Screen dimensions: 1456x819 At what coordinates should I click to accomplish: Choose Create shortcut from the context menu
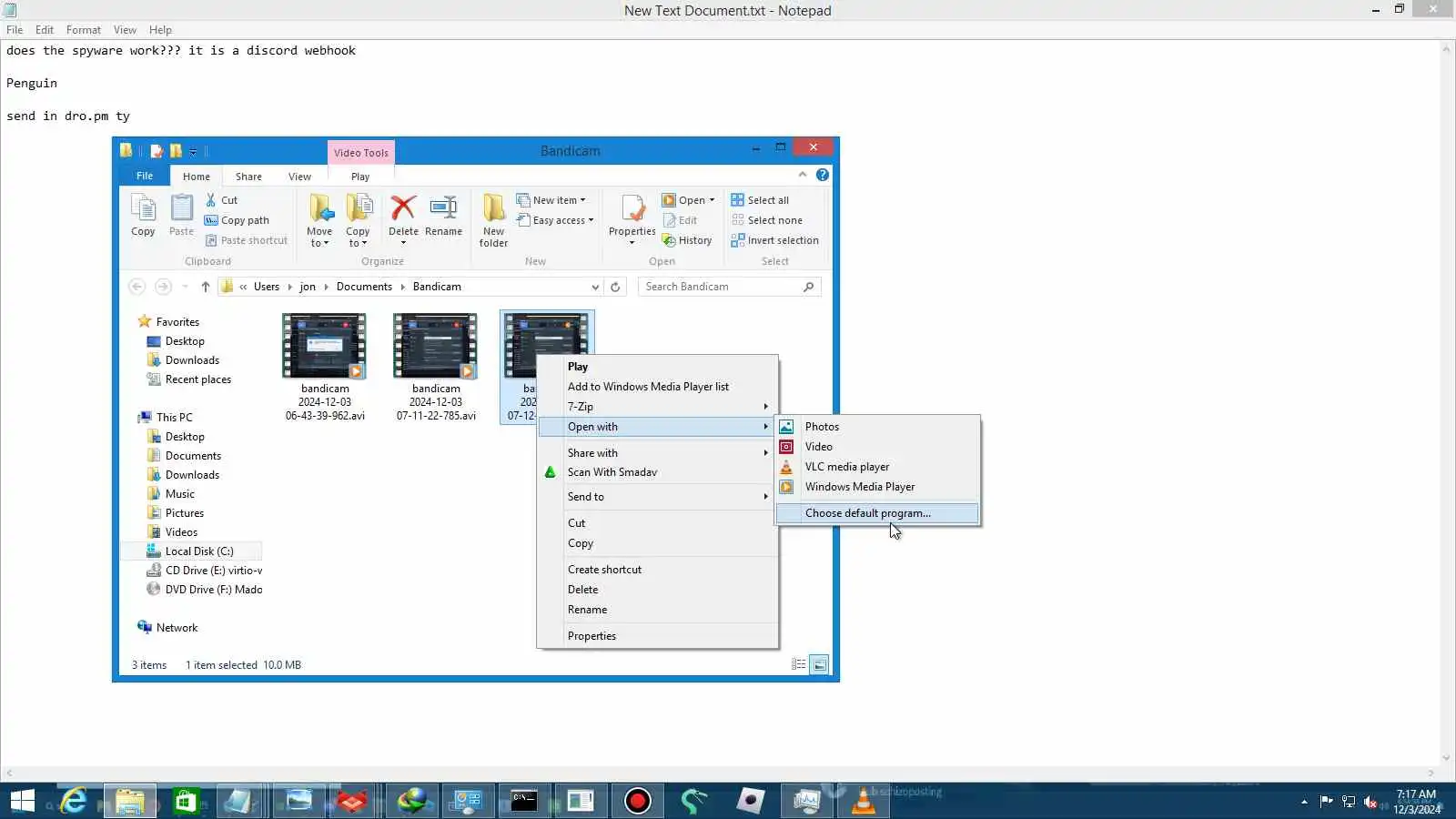657,570
